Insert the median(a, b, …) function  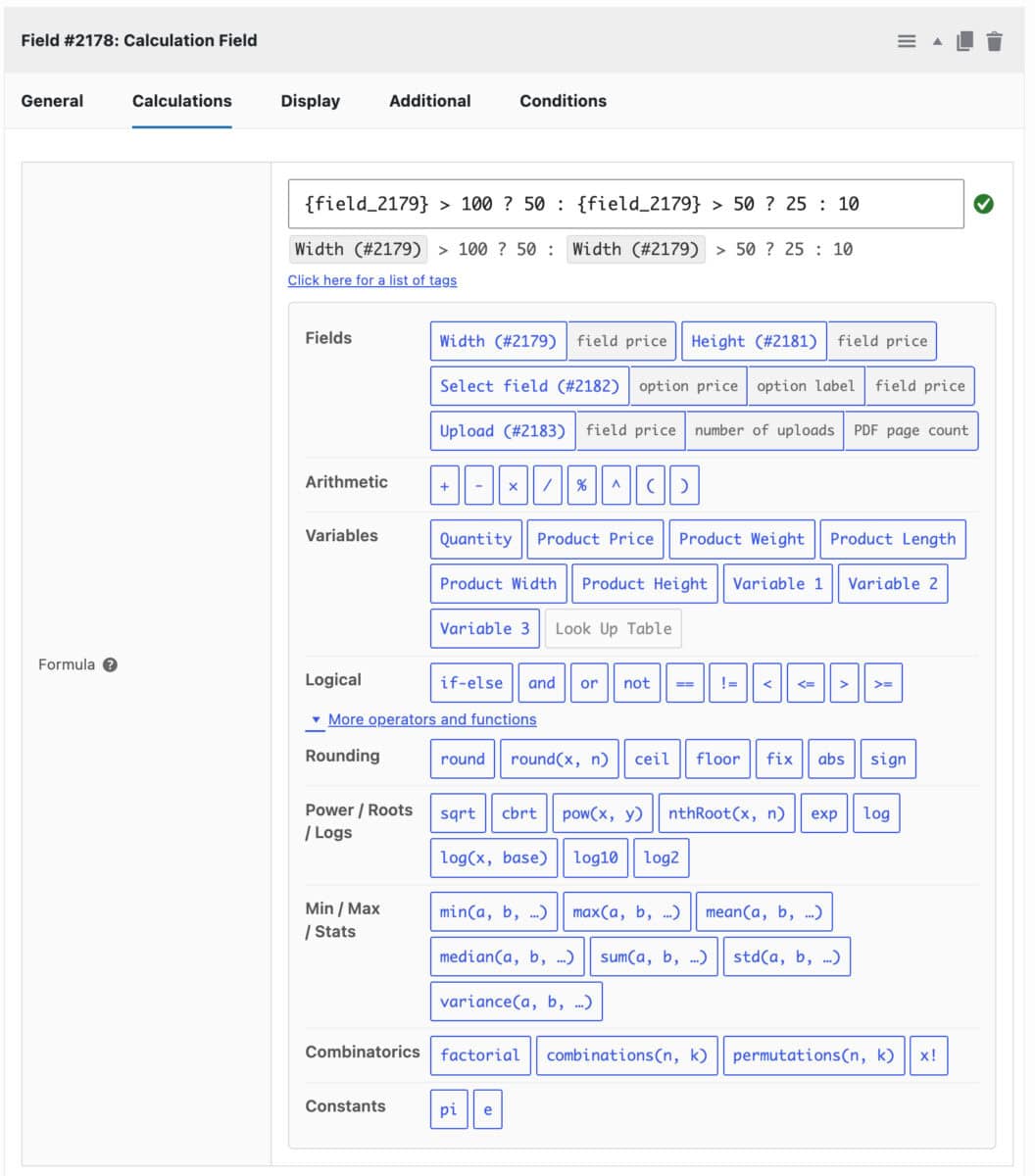[x=507, y=957]
